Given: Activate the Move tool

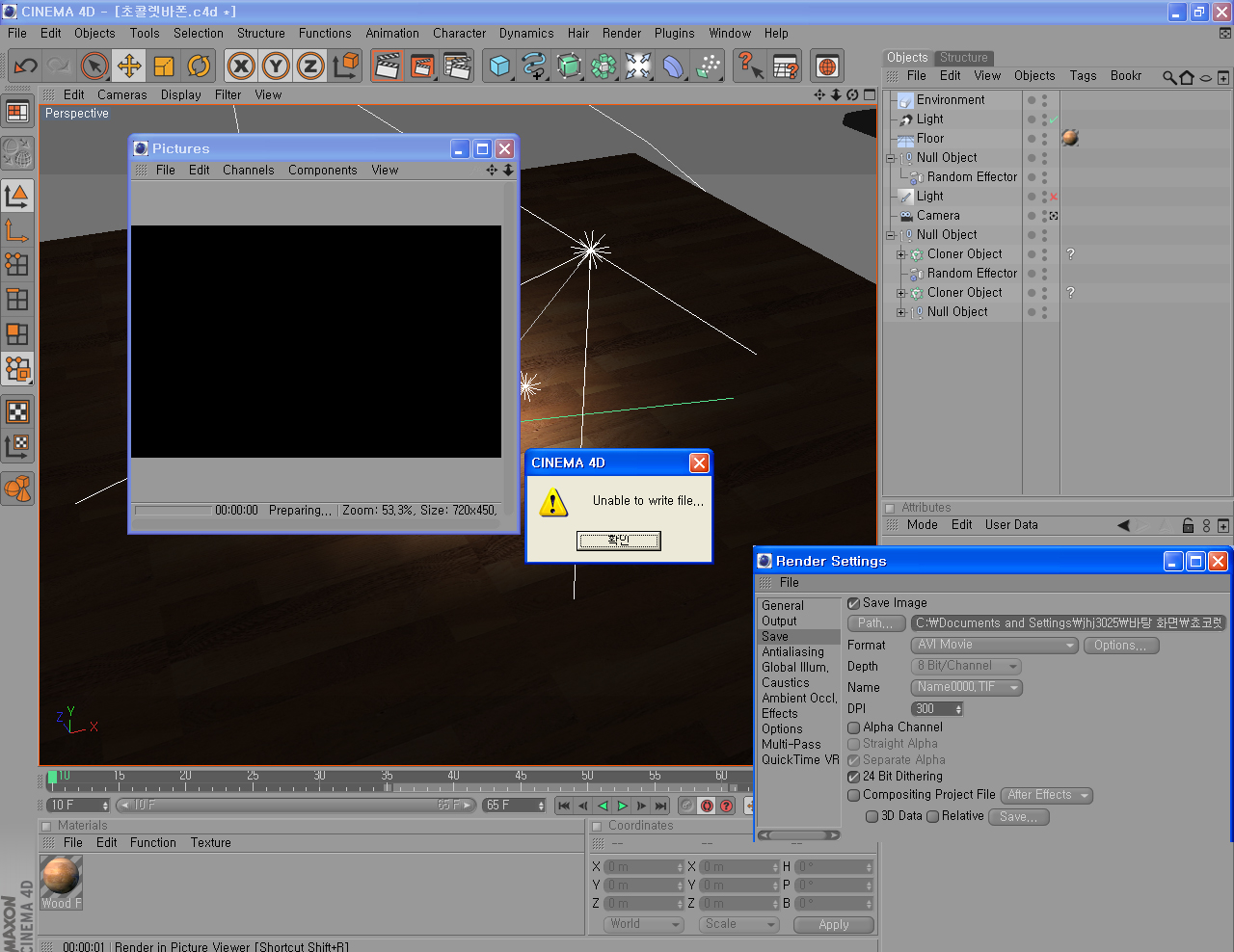Looking at the screenshot, I should click(x=129, y=66).
